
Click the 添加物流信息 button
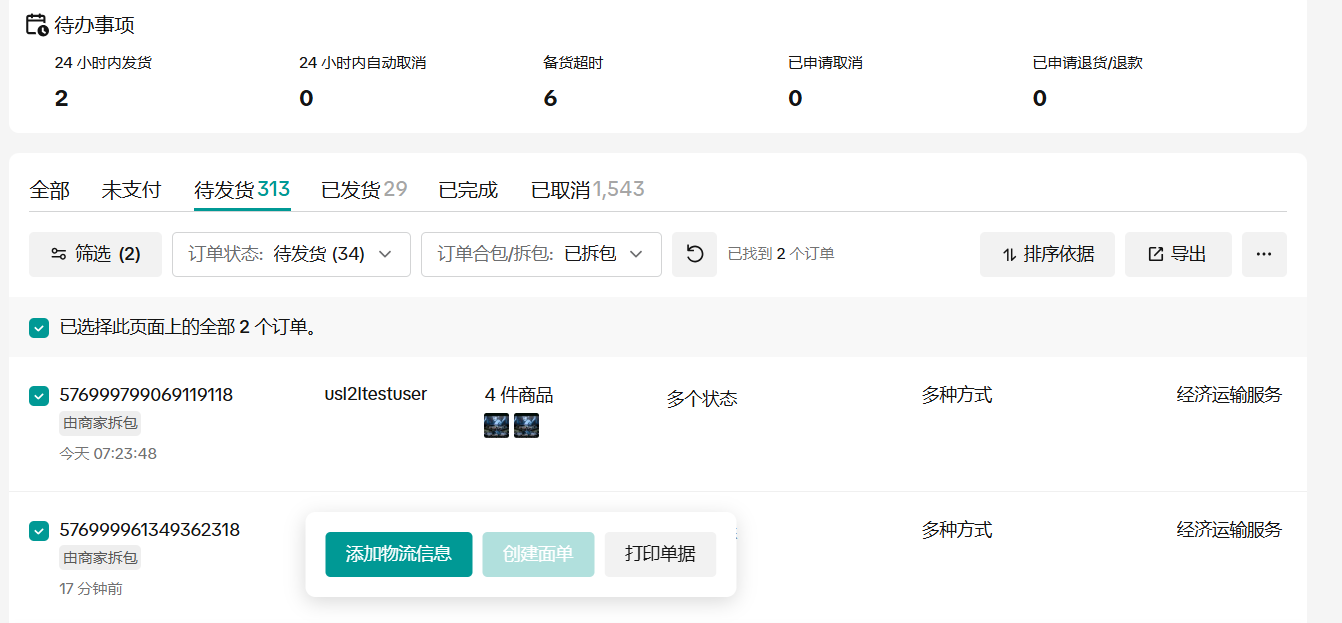tap(398, 554)
